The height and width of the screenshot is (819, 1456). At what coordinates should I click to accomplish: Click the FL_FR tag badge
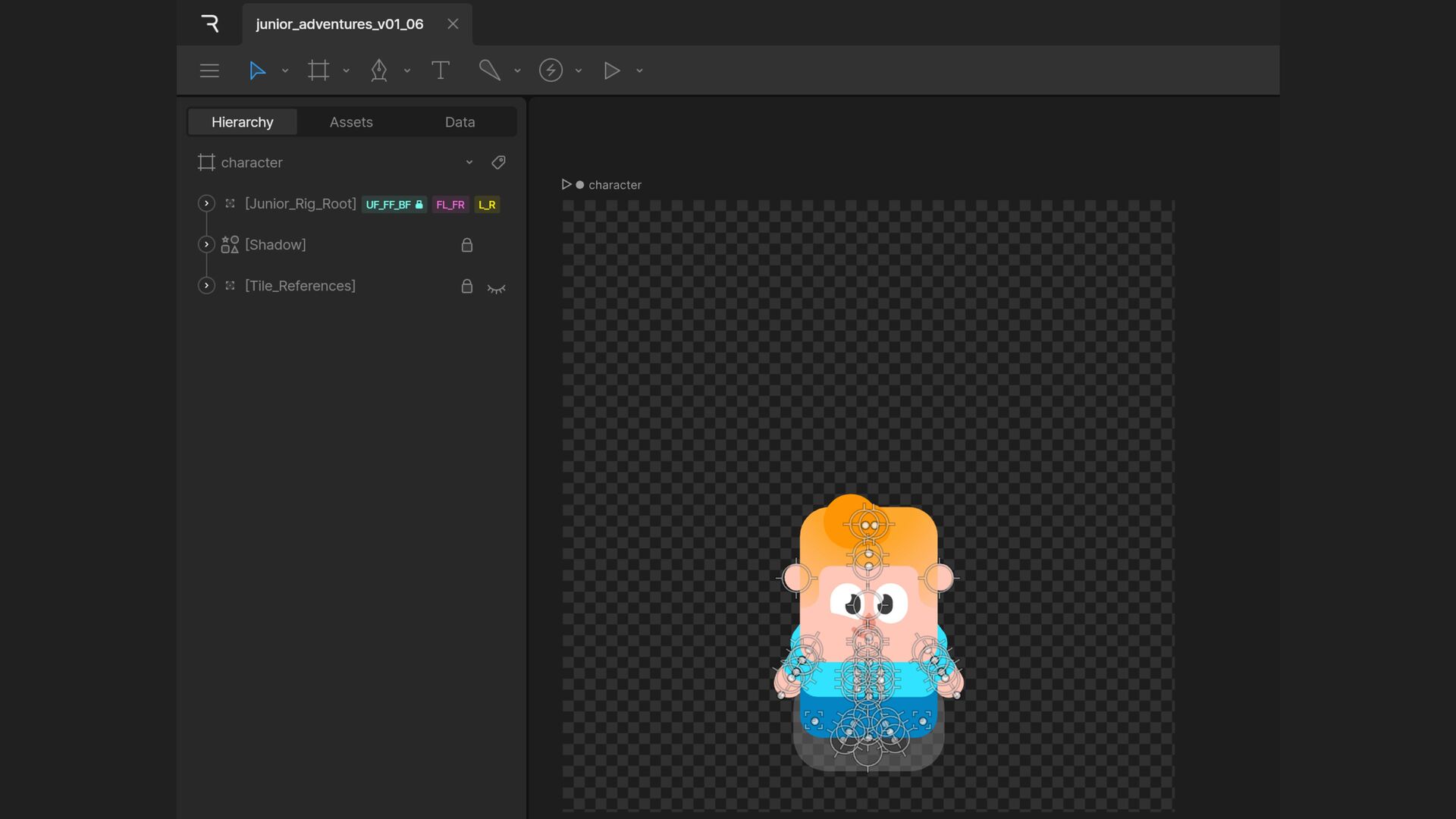click(450, 205)
